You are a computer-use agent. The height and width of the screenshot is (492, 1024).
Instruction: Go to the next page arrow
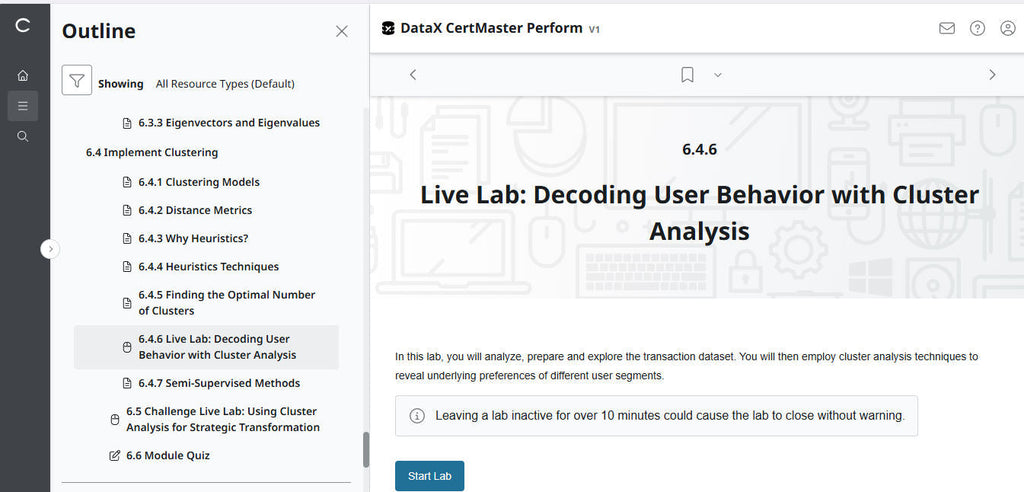(992, 75)
